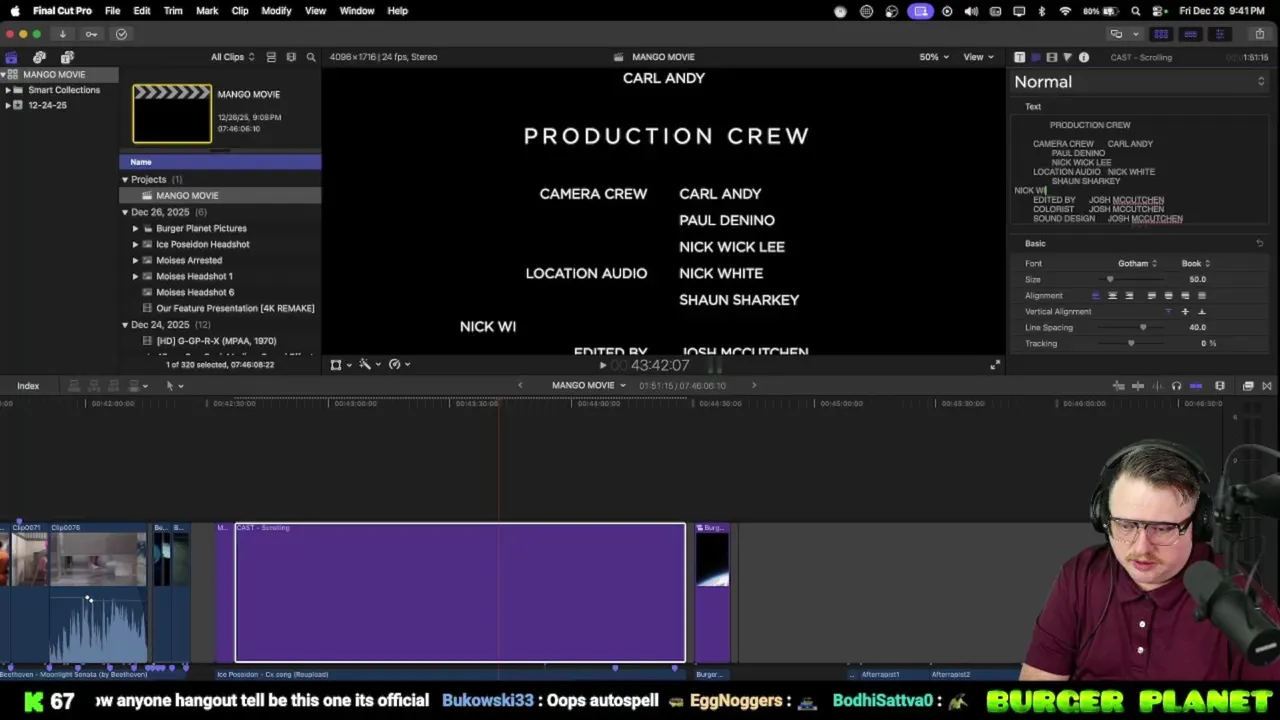Open the Video inspector filmstrip icon
The width and height of the screenshot is (1280, 720).
[1051, 57]
